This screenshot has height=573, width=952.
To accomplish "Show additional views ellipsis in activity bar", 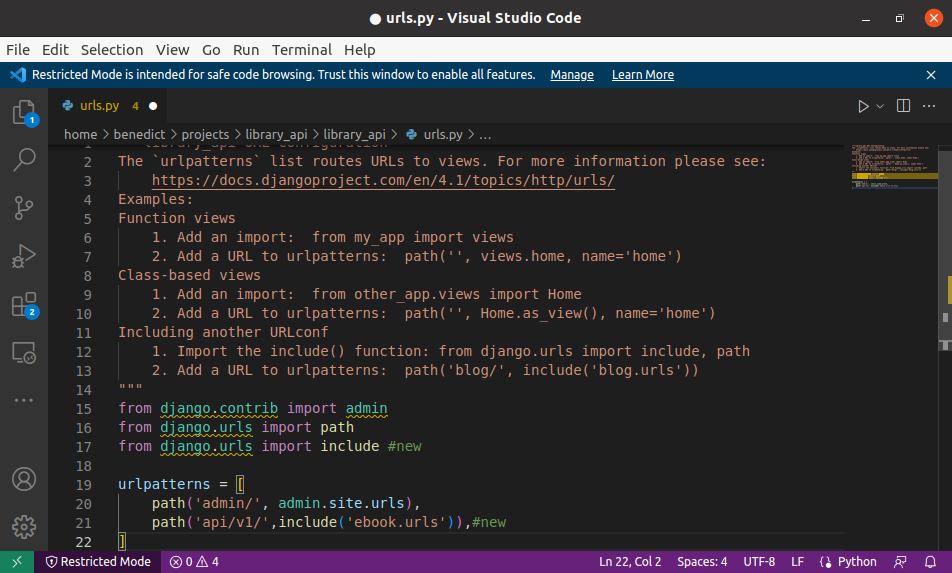I will click(x=24, y=400).
